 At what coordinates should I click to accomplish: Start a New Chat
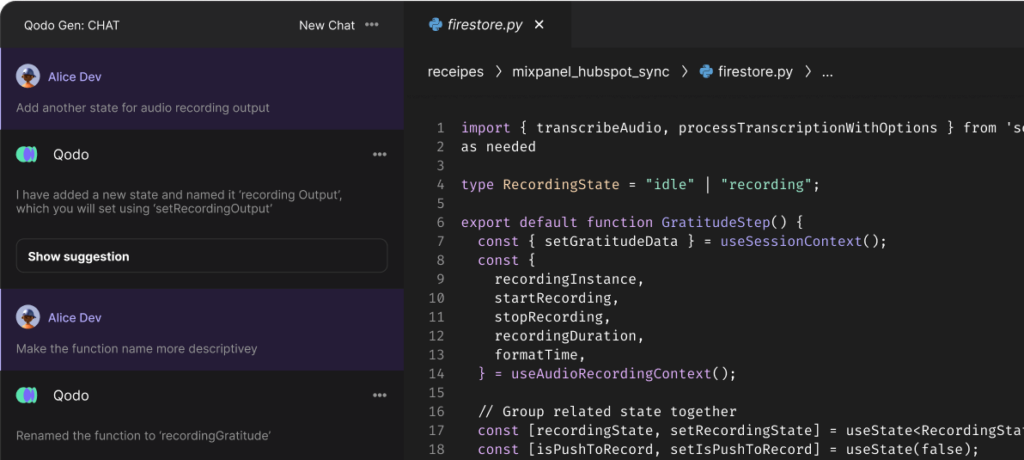click(x=327, y=25)
